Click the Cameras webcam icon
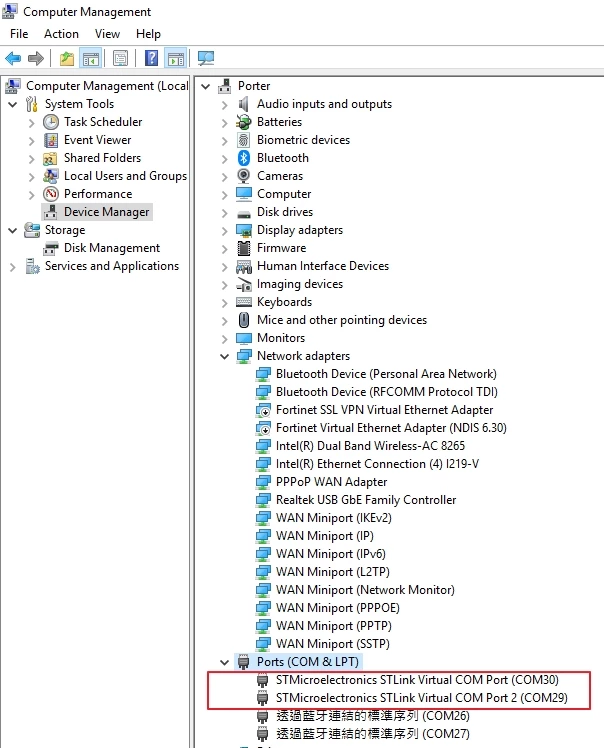The image size is (604, 748). click(x=244, y=176)
